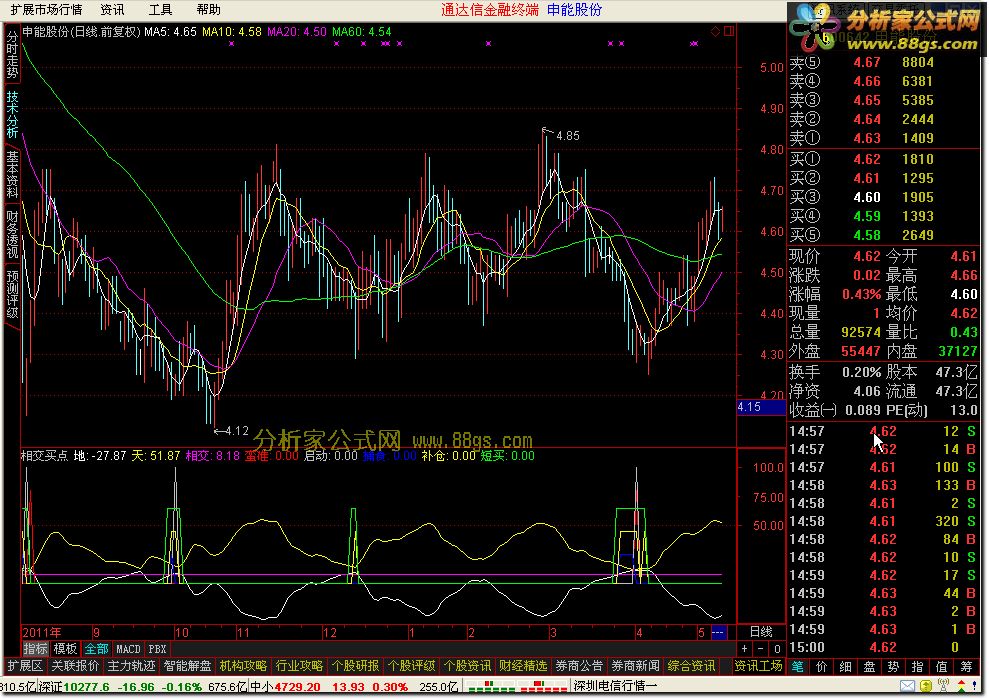989x699 pixels.
Task: Click the 卖① ask row at 4.63
Action: point(883,138)
